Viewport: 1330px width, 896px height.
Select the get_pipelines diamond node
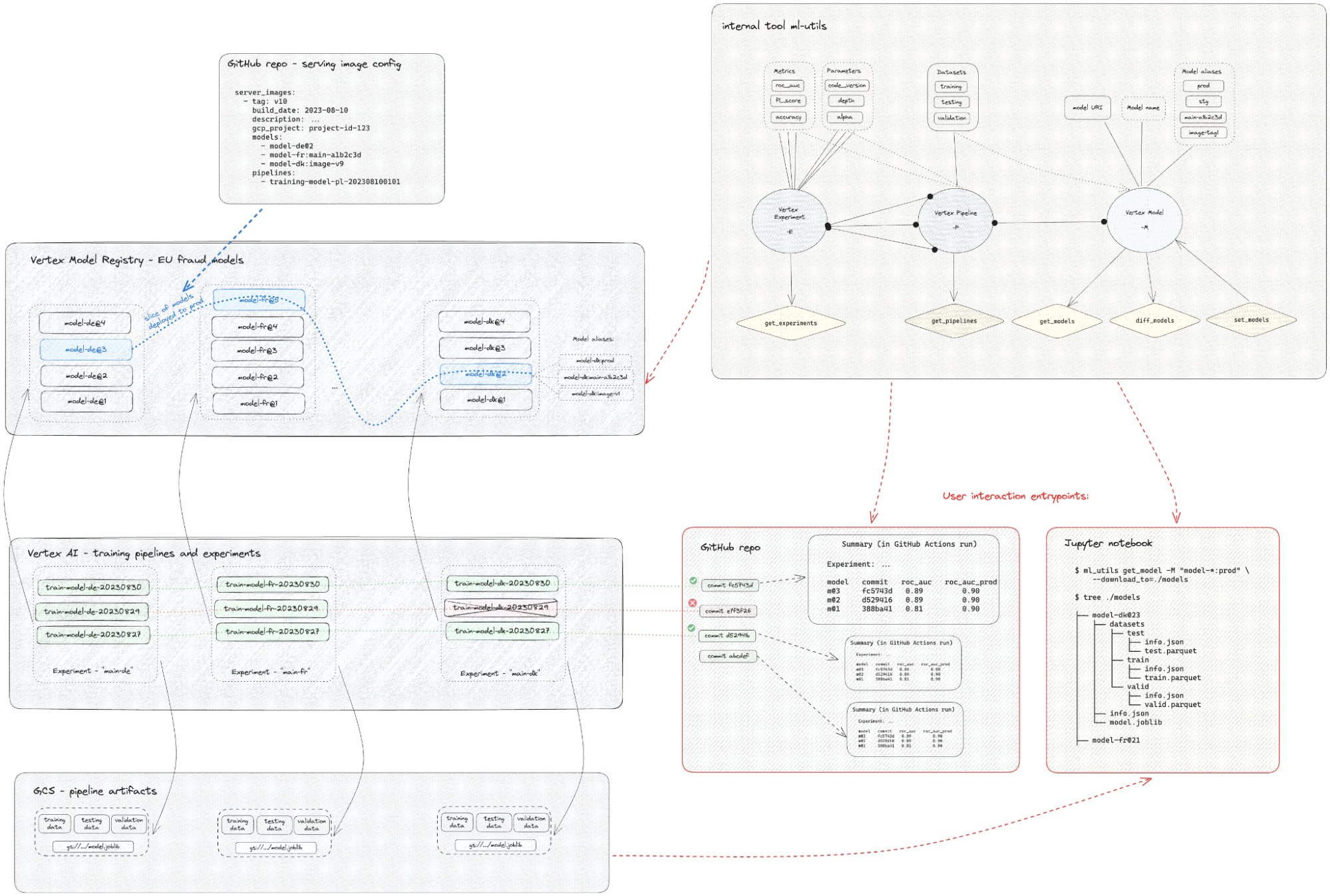point(953,321)
